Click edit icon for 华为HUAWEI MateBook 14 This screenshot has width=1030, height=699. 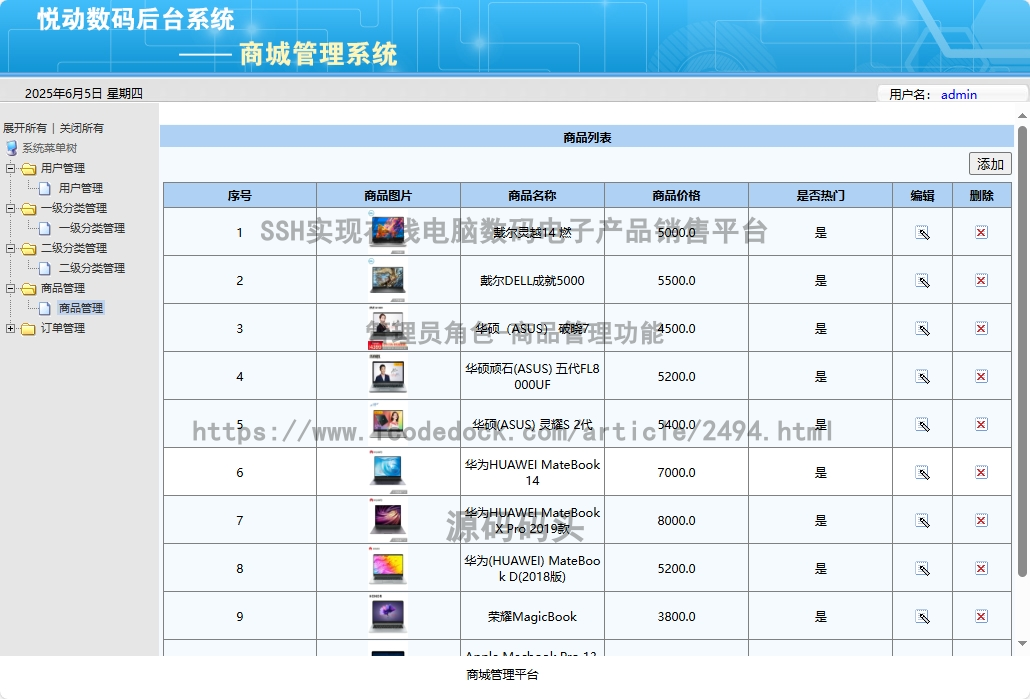(922, 473)
